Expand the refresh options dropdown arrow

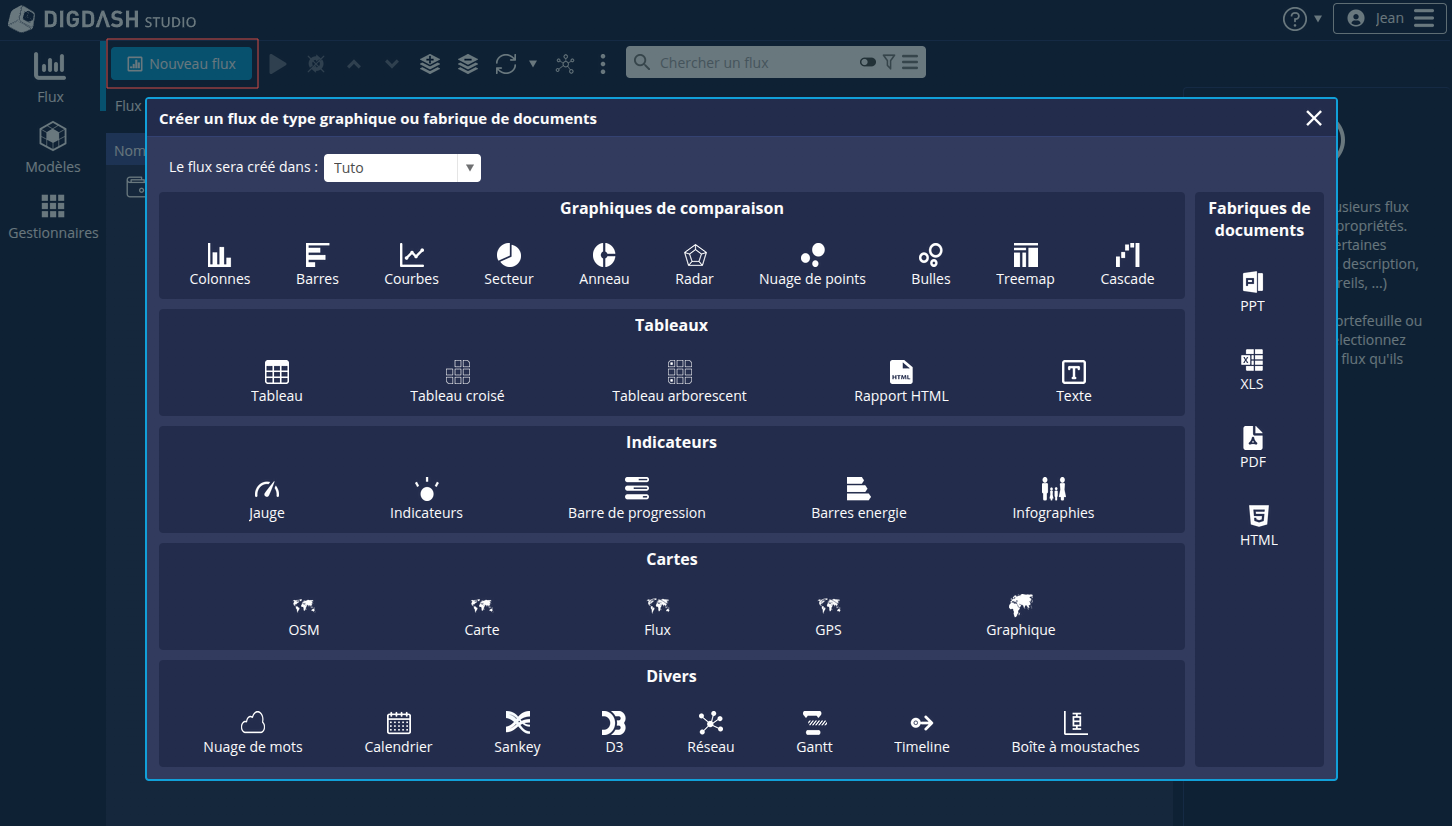(533, 64)
